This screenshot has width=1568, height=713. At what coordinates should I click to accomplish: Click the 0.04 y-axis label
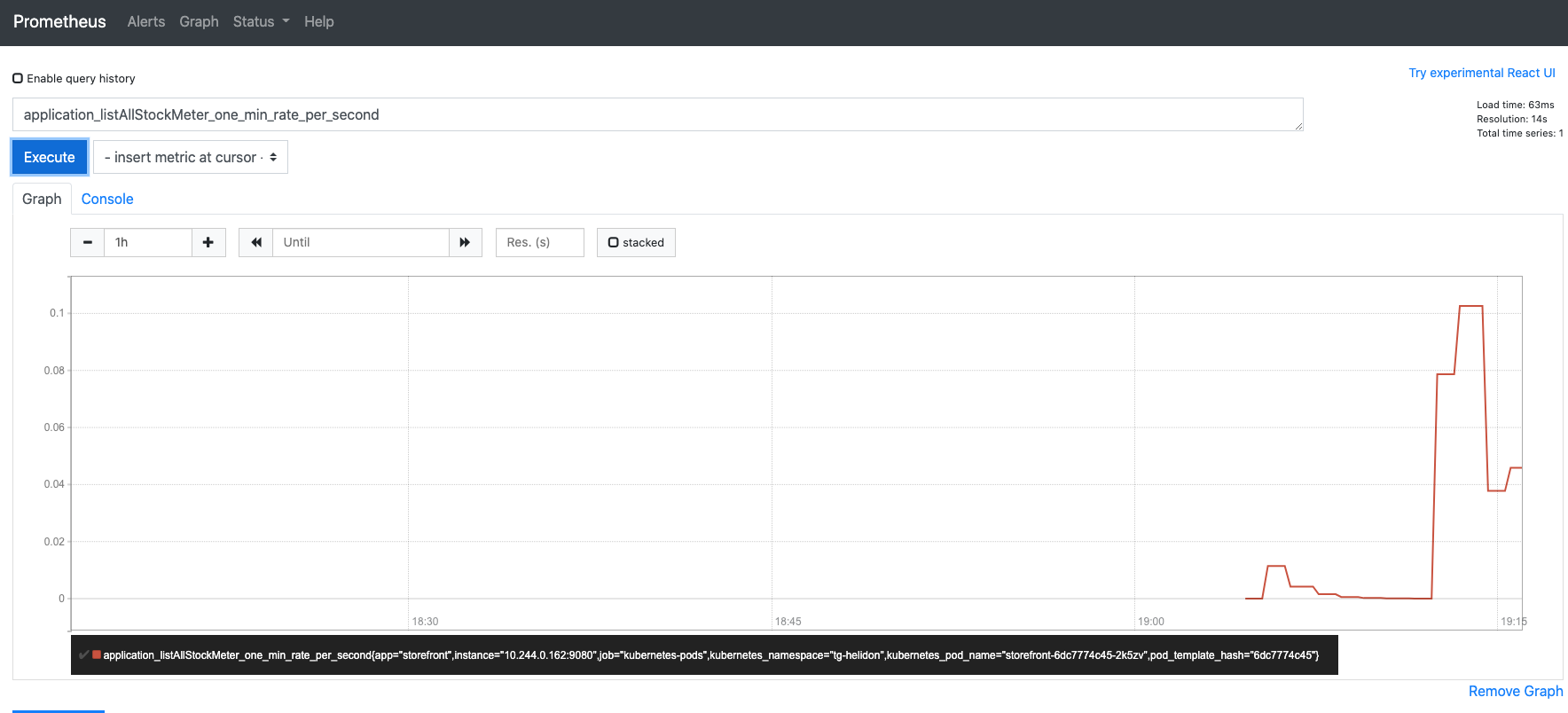(x=54, y=484)
